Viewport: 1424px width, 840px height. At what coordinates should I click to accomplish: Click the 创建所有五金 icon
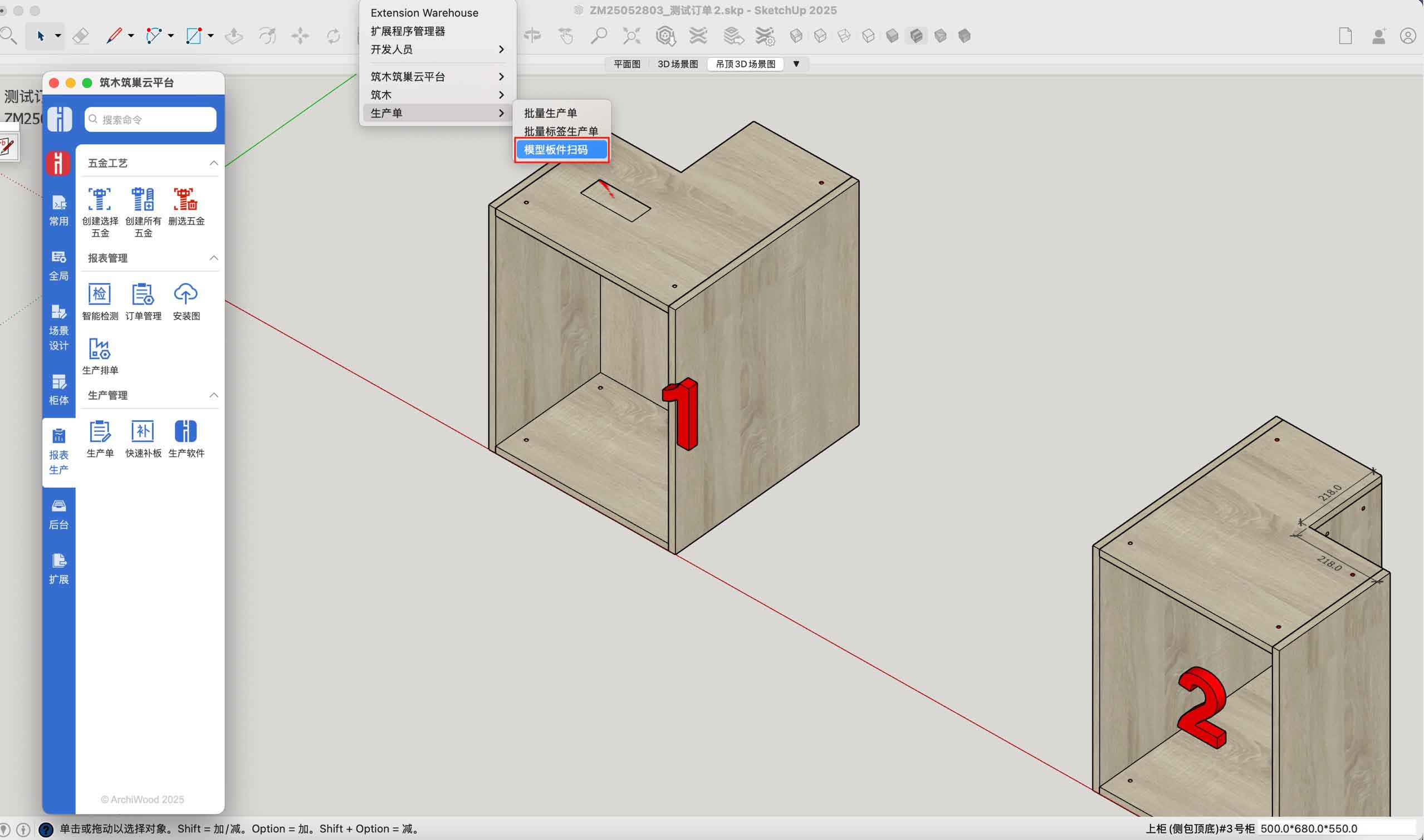[143, 200]
